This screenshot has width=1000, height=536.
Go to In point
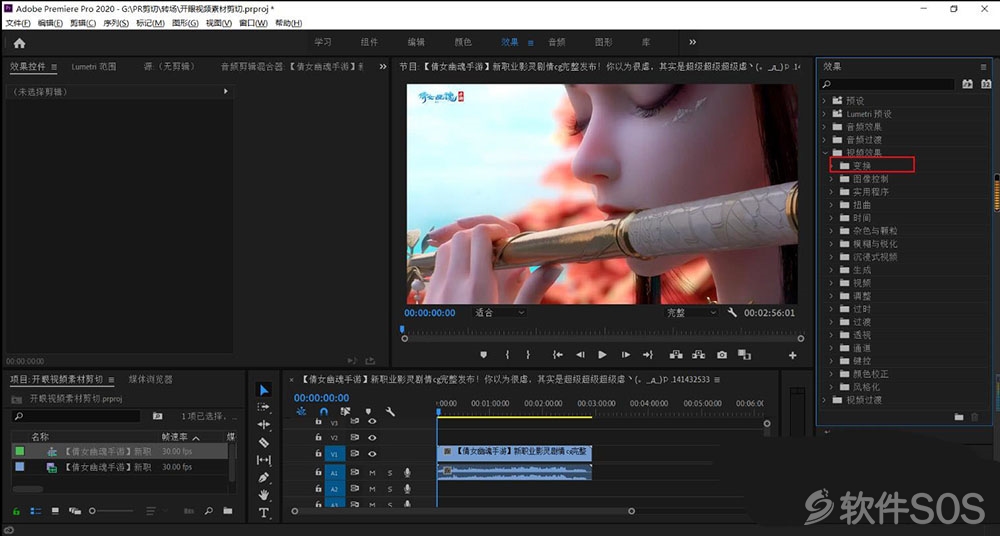pos(557,355)
